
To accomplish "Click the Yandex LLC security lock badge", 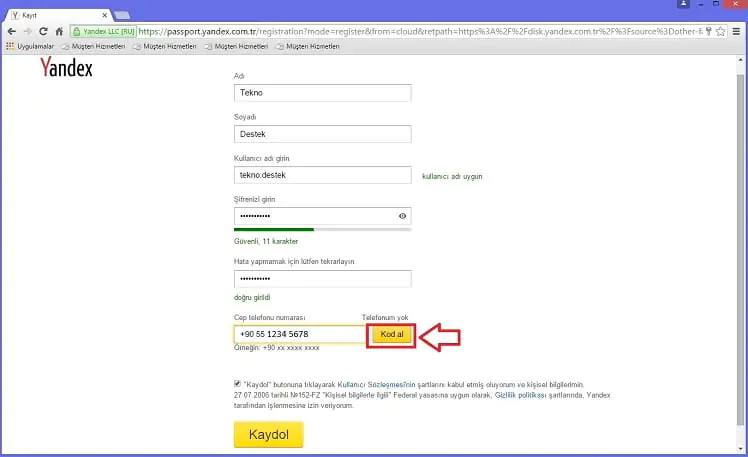I will (104, 31).
